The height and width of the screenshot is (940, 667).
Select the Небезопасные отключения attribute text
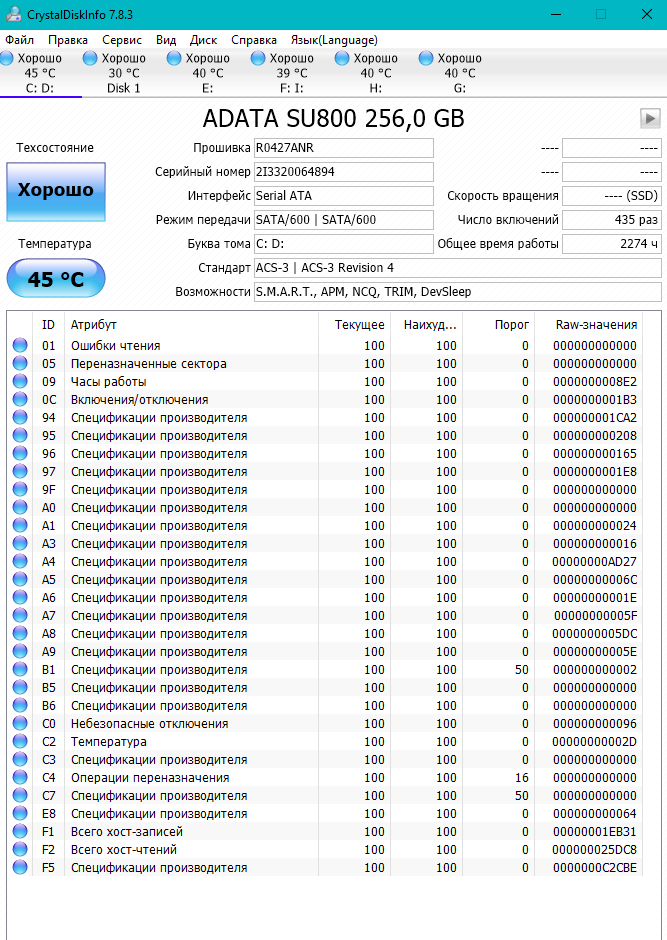[149, 724]
